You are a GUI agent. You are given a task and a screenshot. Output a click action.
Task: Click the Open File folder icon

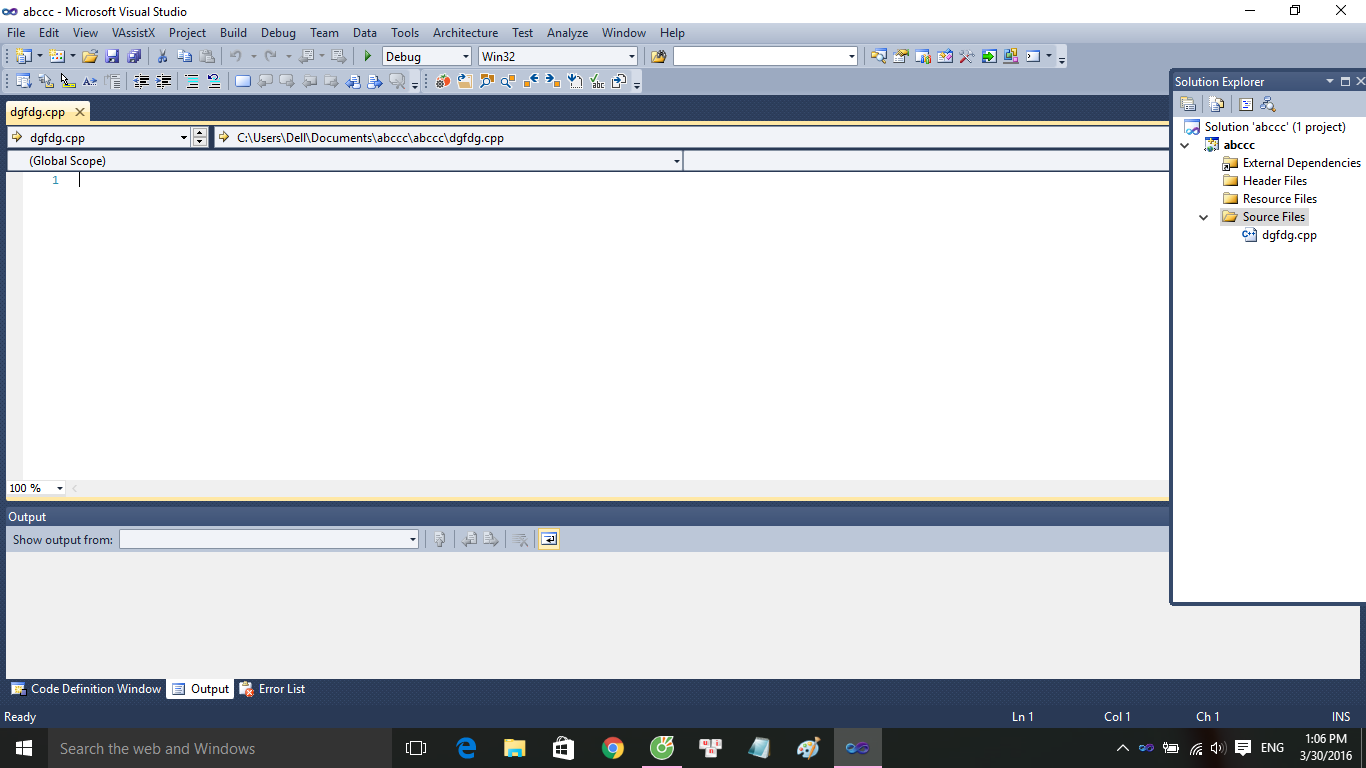(90, 57)
